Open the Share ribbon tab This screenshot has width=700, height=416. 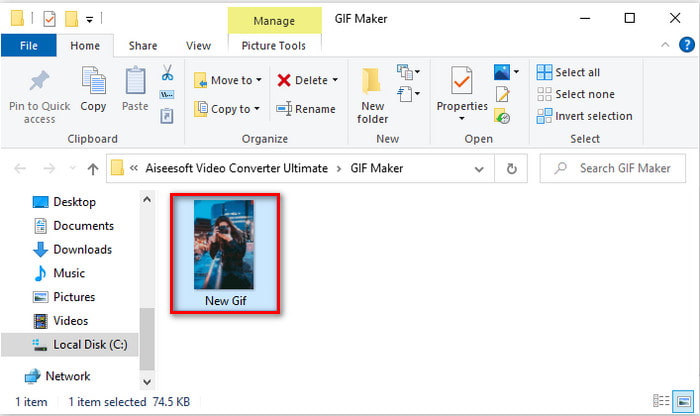pos(143,45)
